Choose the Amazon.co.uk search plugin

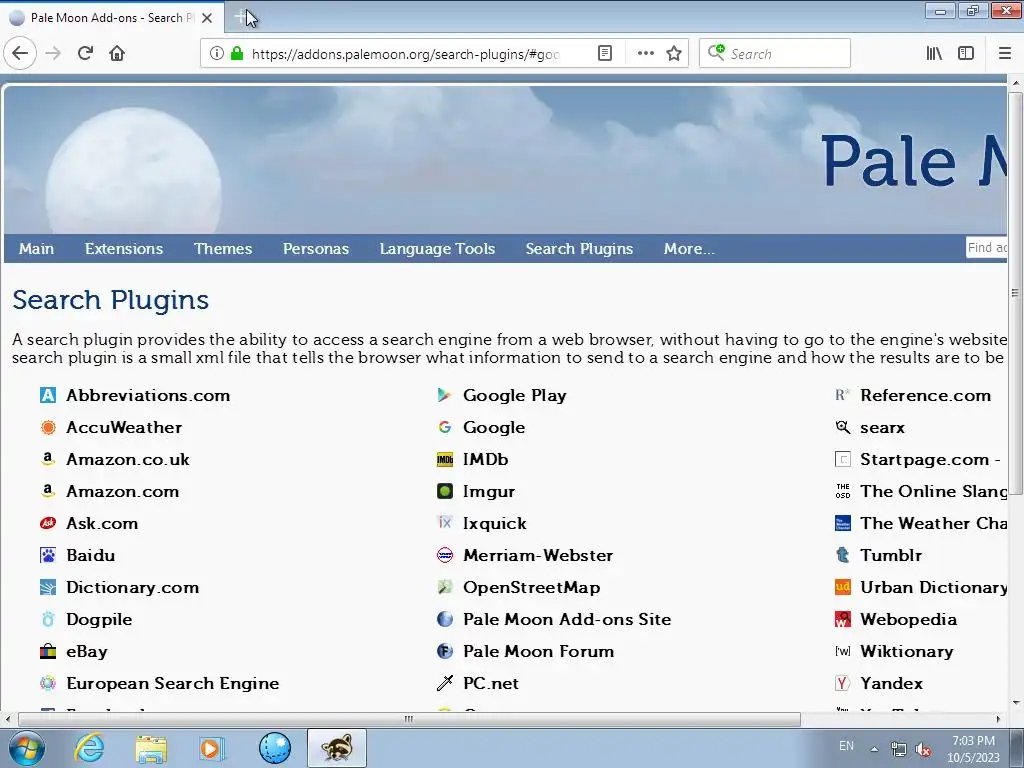tap(128, 460)
